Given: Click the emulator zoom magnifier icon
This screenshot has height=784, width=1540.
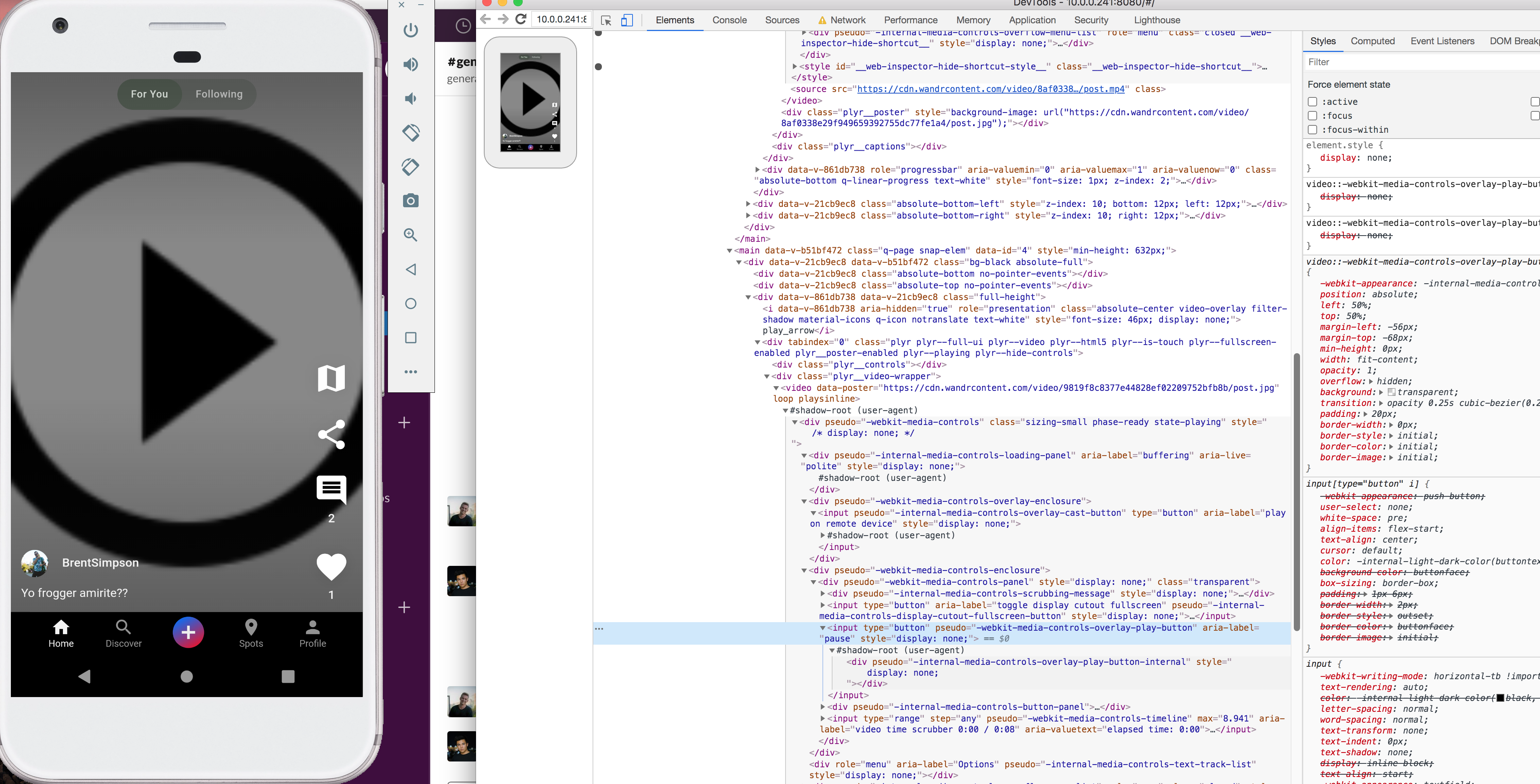Looking at the screenshot, I should [410, 235].
